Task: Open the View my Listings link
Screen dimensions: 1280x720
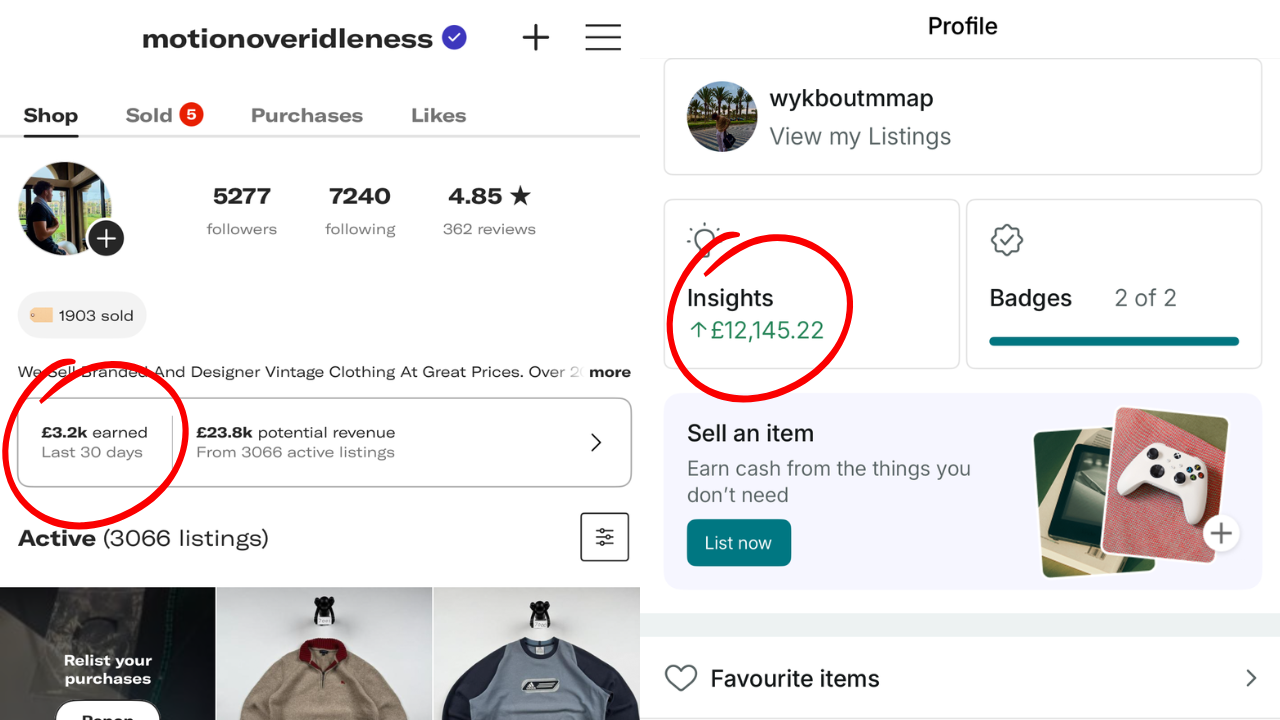Action: pyautogui.click(x=860, y=136)
